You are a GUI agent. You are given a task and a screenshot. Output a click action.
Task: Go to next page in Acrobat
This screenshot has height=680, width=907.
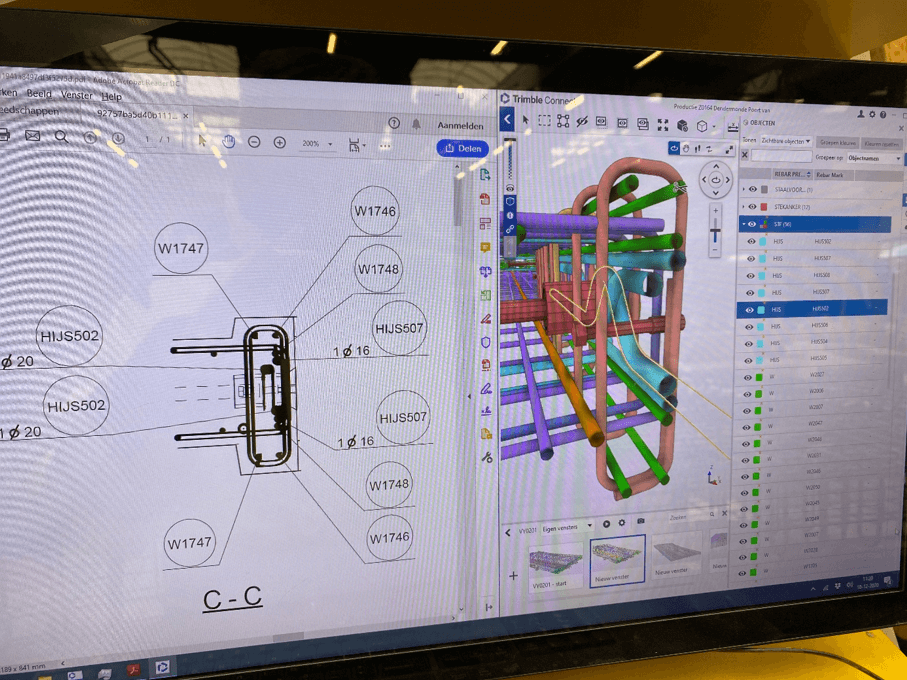[x=118, y=138]
